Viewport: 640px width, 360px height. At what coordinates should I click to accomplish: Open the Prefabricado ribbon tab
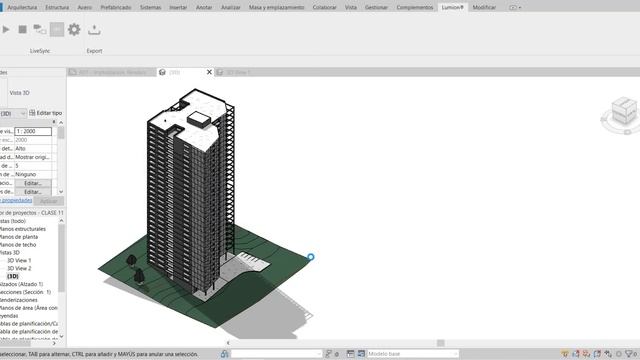116,7
